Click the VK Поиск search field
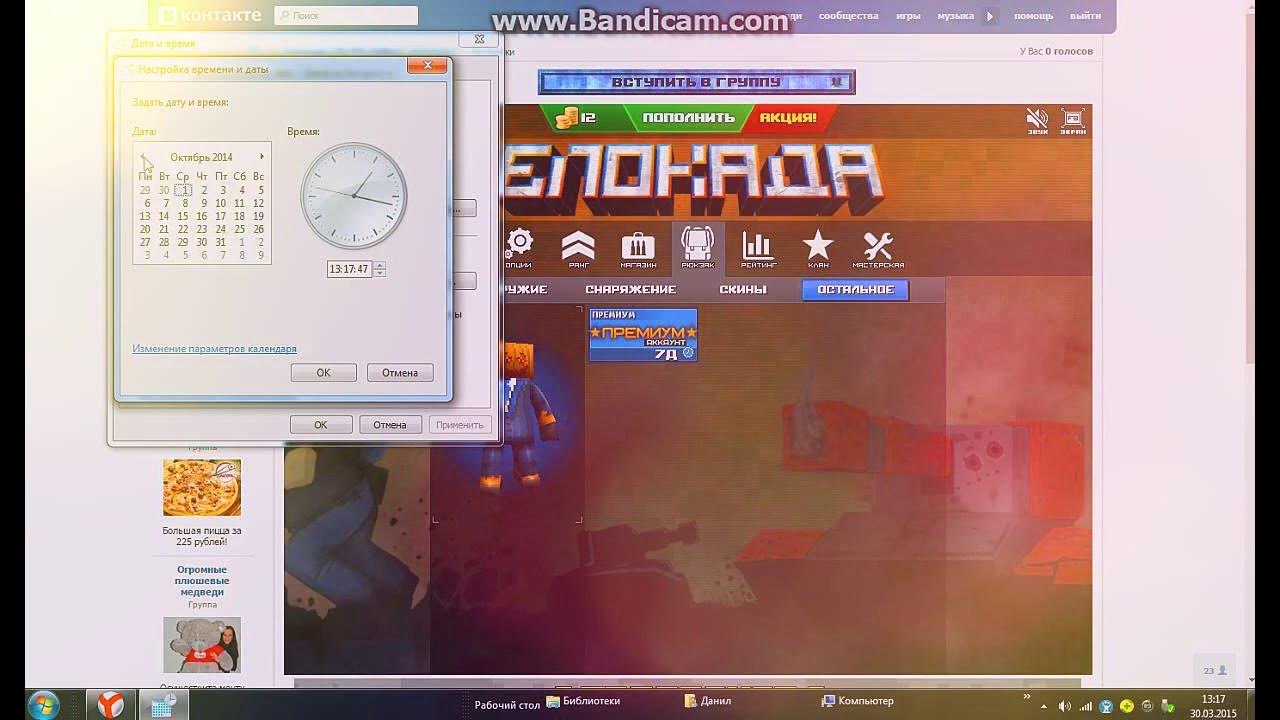The image size is (1280, 720). click(346, 16)
